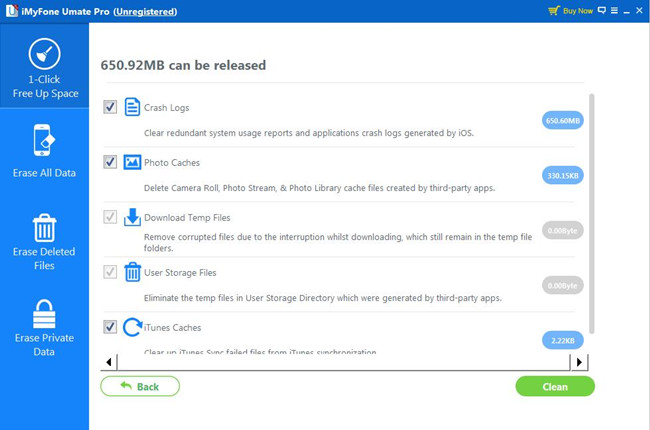Screen dimensions: 650x430
Task: Click the horizontal scrollbar left arrow
Action: [109, 362]
